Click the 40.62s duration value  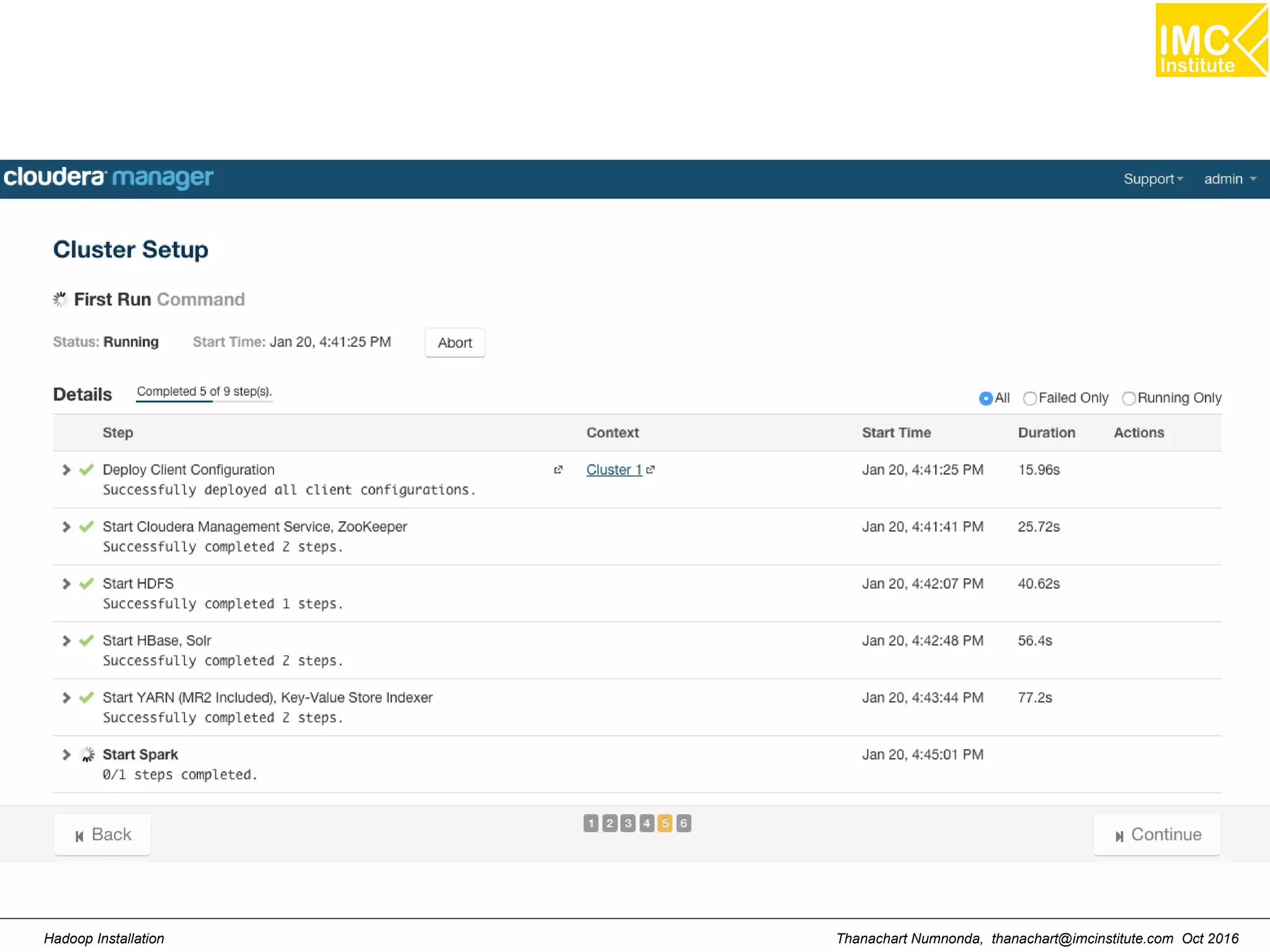[x=1039, y=584]
